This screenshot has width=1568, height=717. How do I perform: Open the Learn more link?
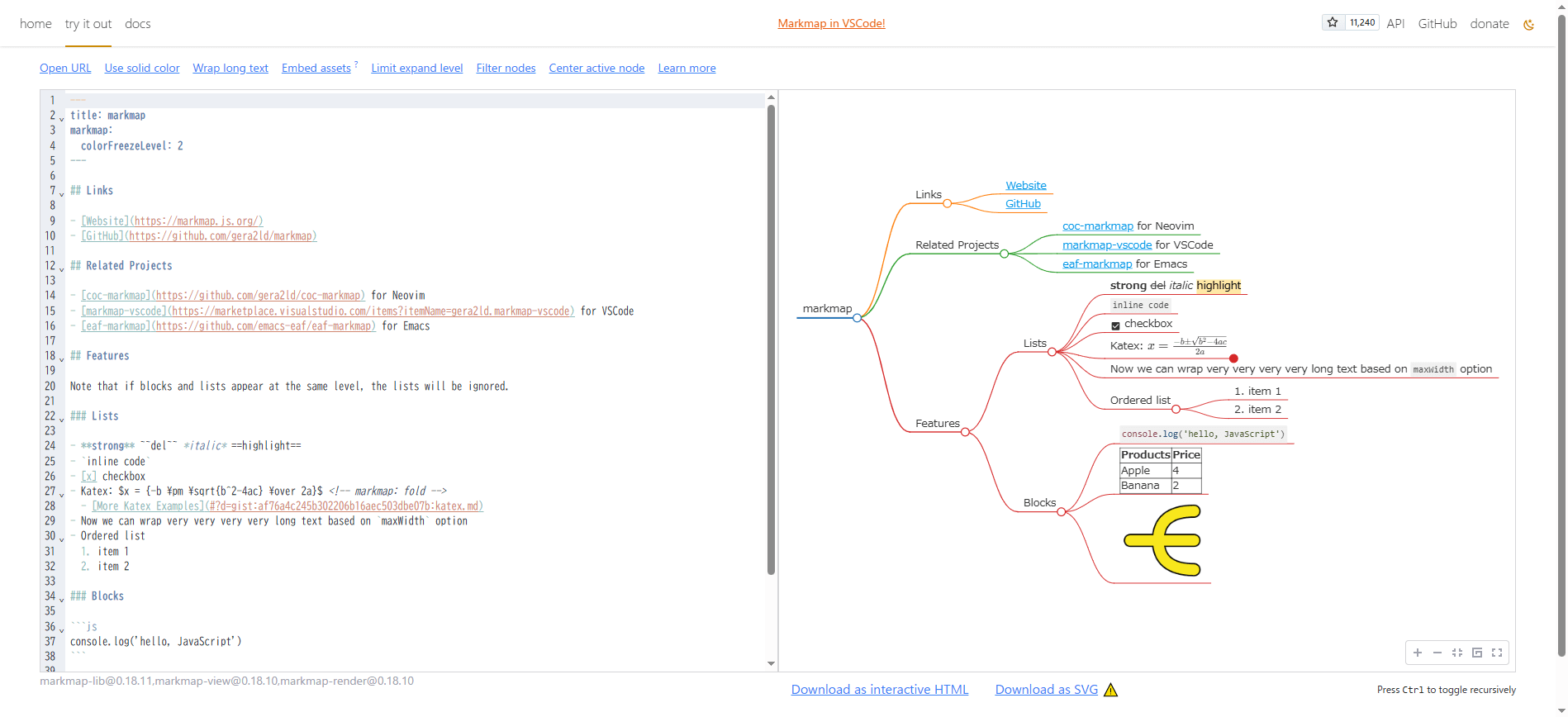point(687,68)
